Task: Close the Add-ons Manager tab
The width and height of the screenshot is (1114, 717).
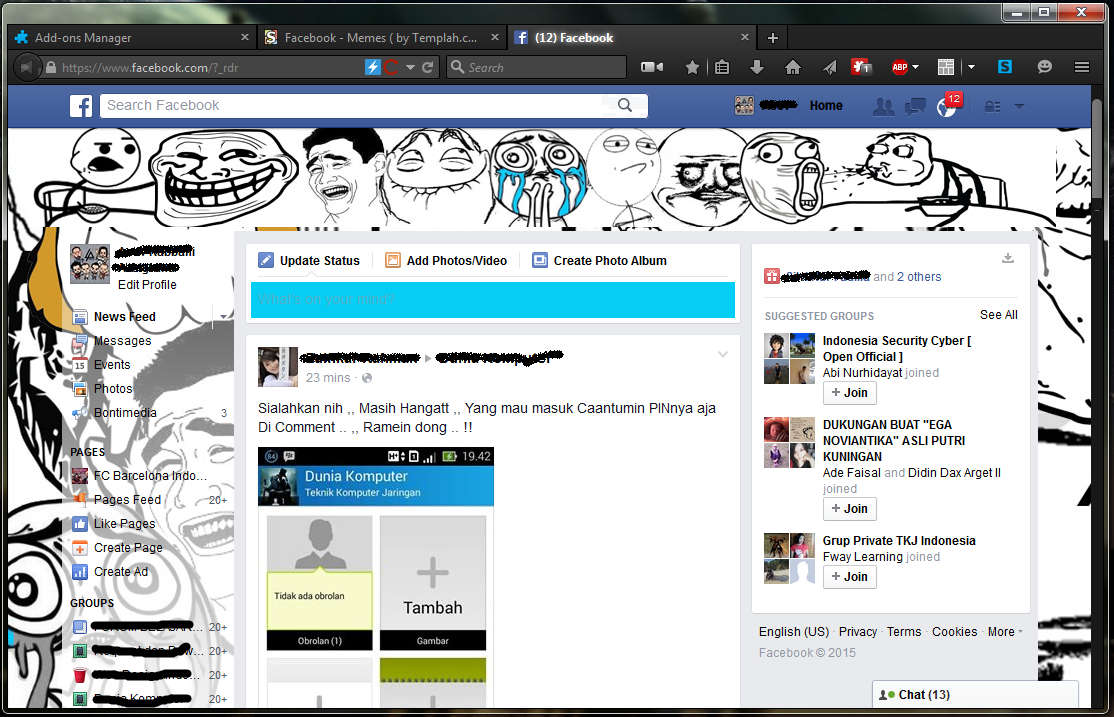Action: pos(244,37)
